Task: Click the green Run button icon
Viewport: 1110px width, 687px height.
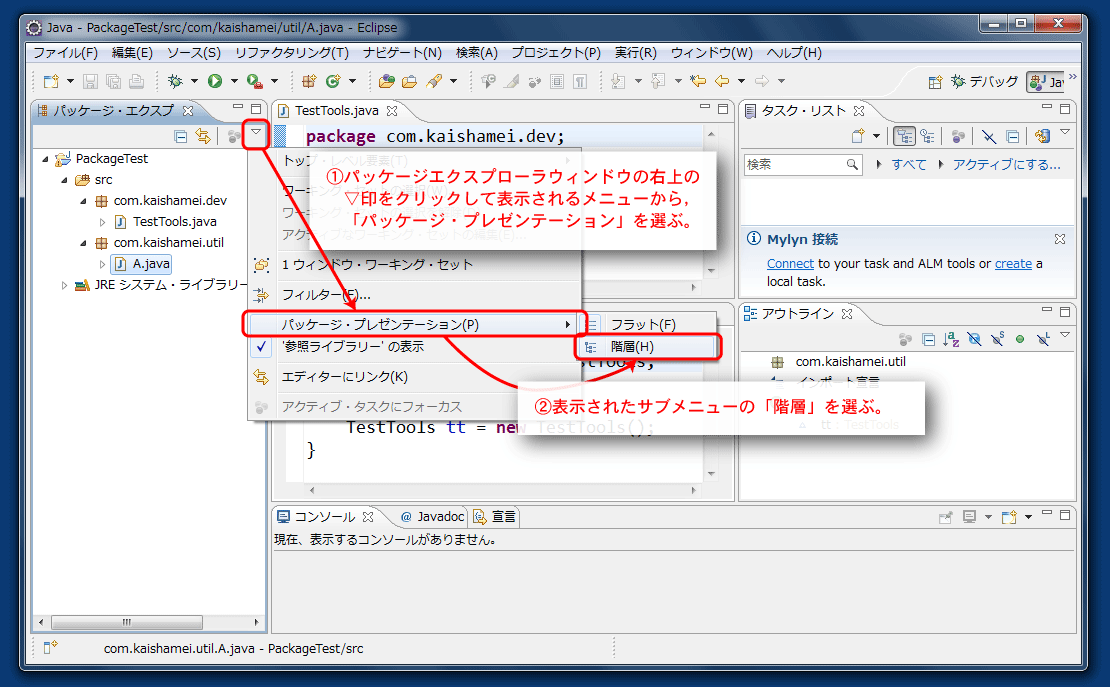Action: 215,81
